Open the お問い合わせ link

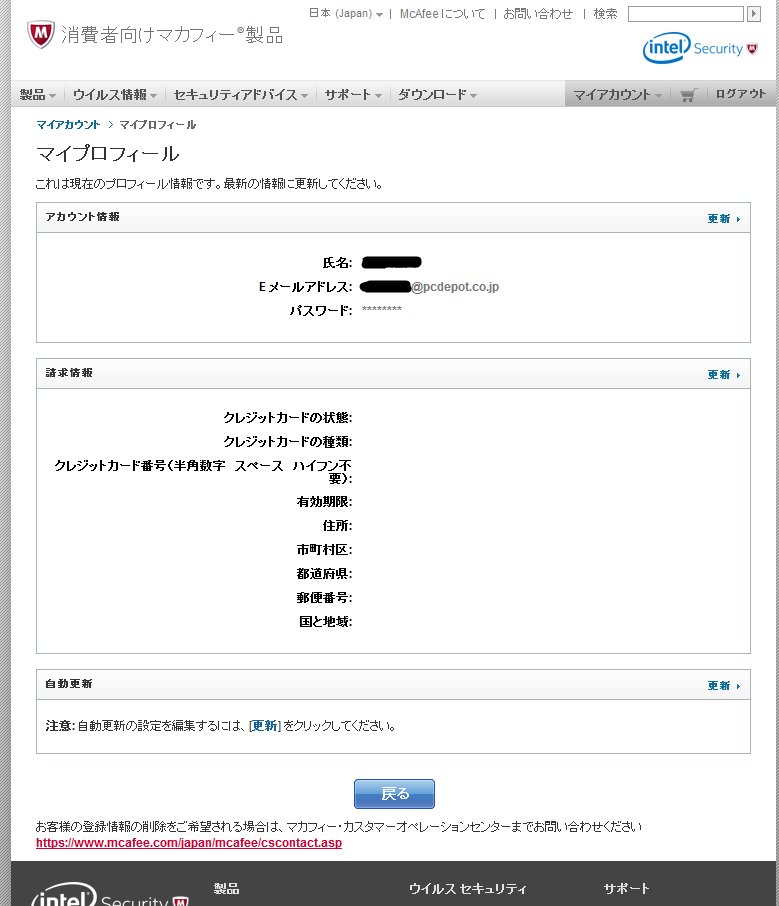click(x=537, y=13)
